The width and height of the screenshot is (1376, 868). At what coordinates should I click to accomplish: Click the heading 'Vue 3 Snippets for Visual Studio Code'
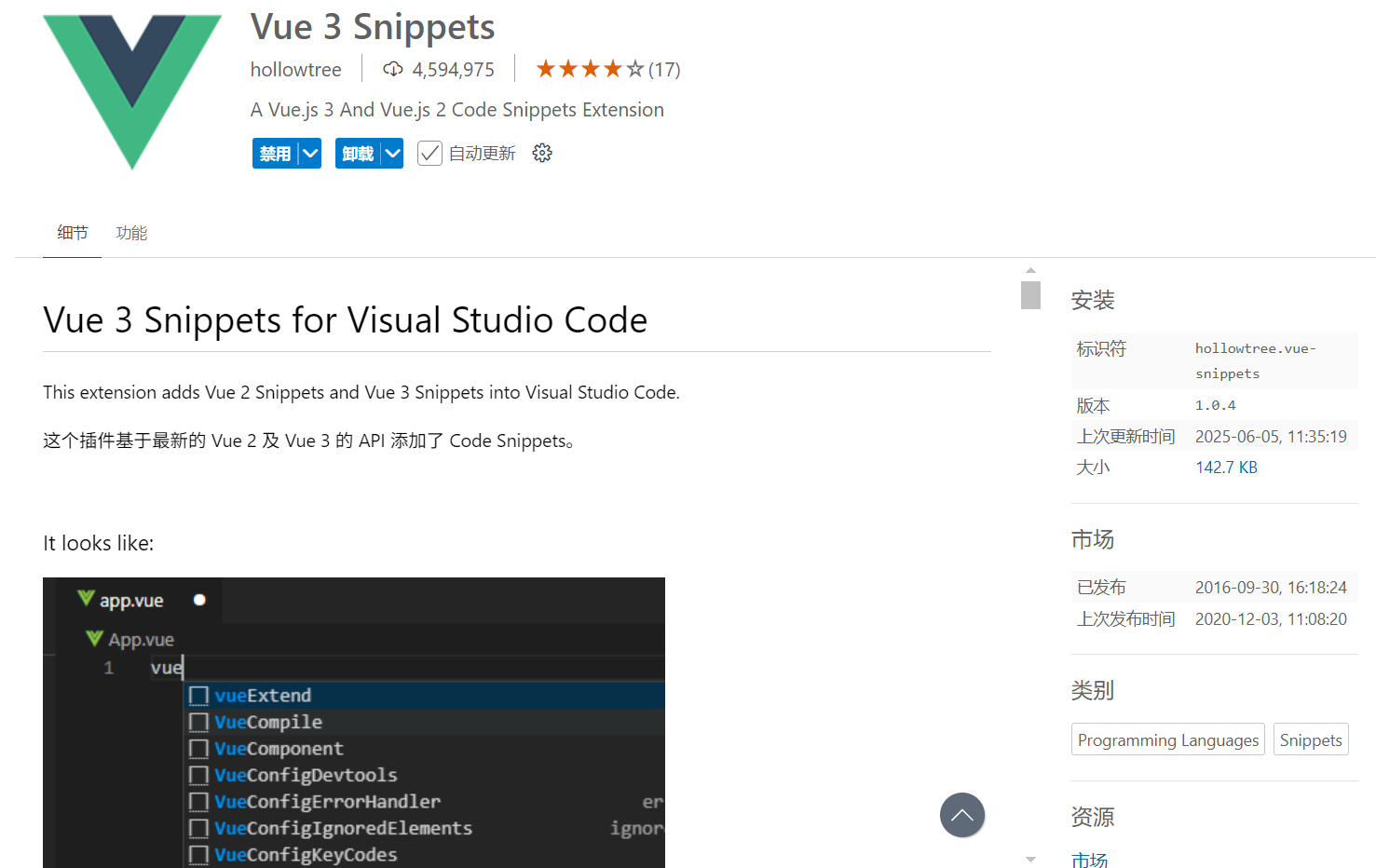[x=346, y=320]
